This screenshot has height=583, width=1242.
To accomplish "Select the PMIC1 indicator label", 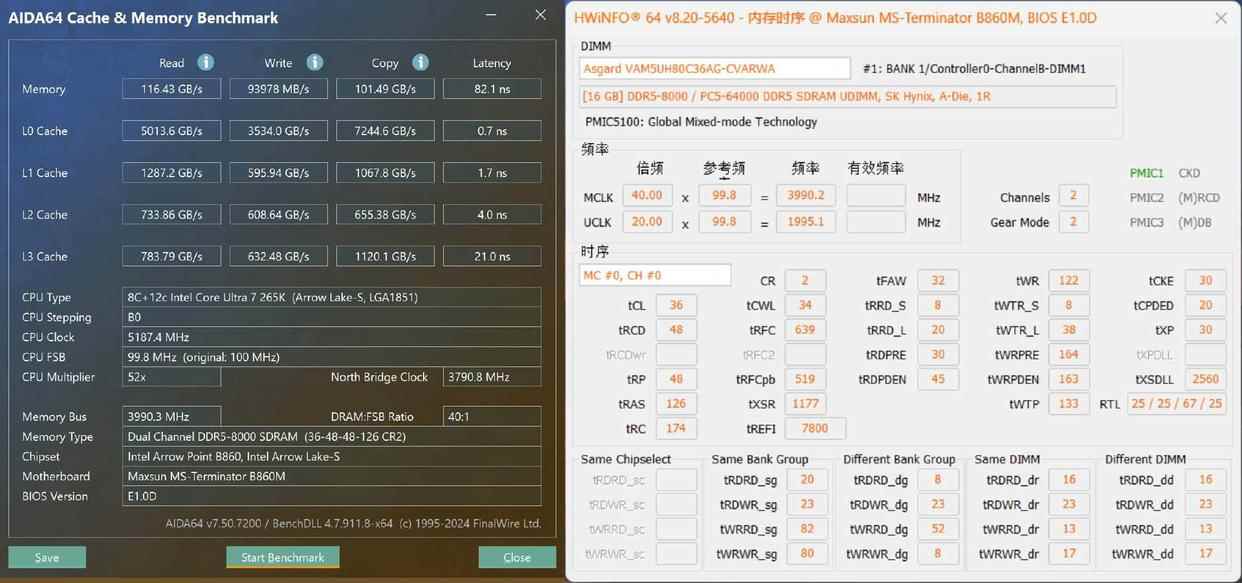I will click(x=1146, y=173).
